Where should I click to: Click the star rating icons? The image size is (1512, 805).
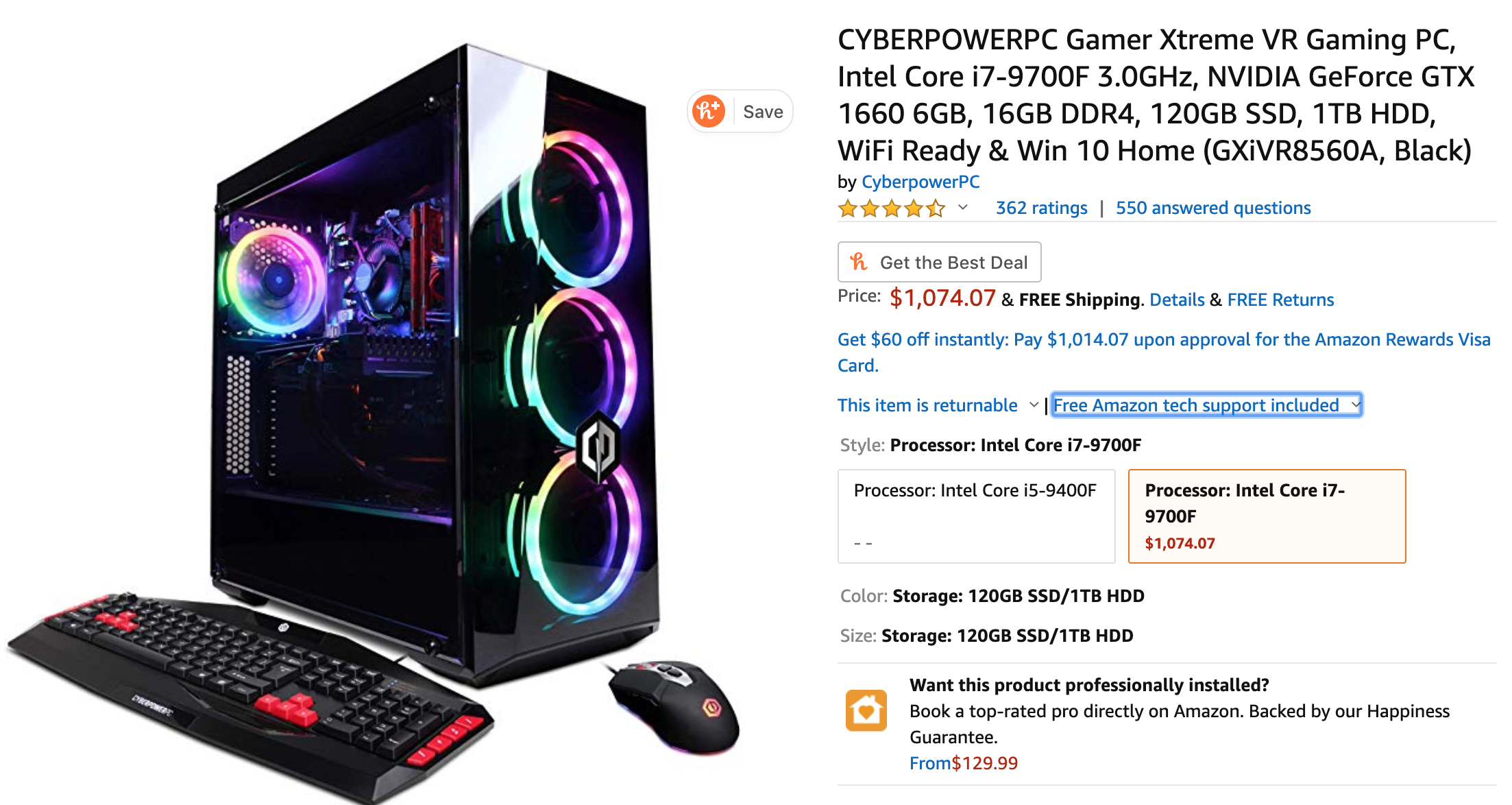coord(892,208)
